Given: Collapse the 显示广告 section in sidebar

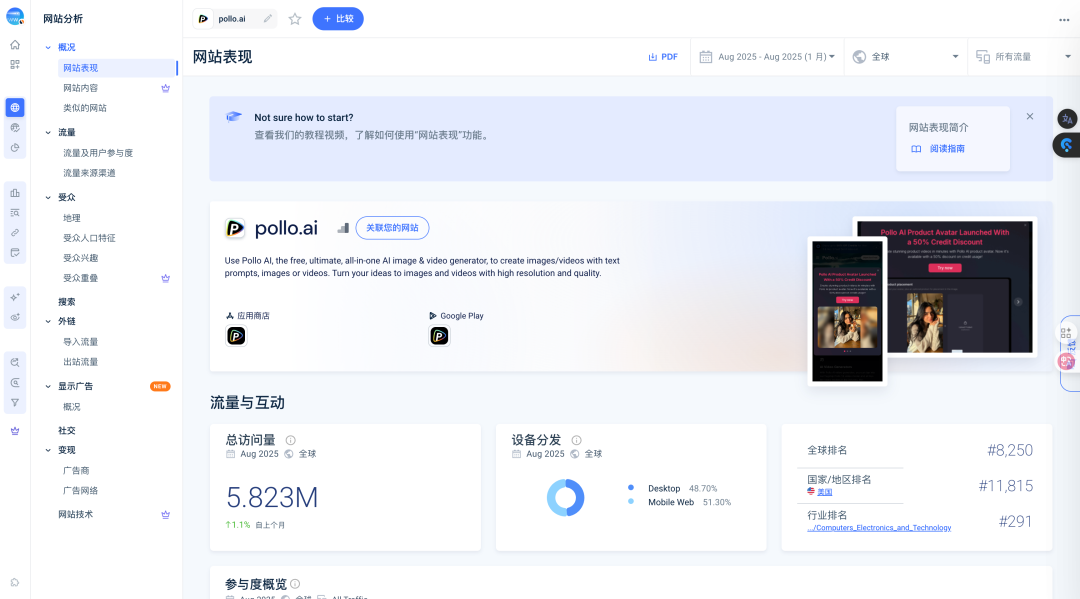Looking at the screenshot, I should tap(48, 386).
